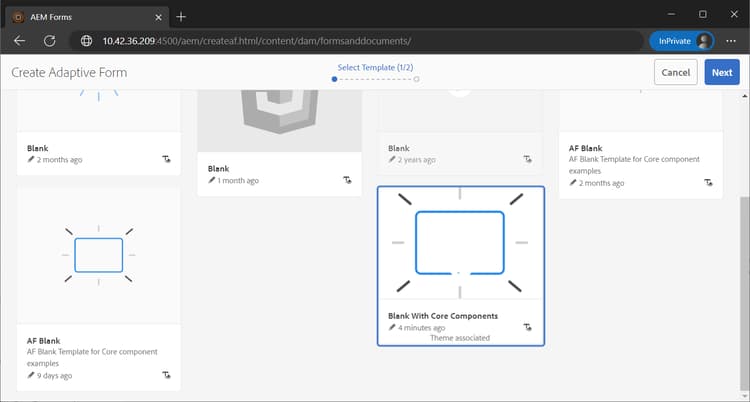
Task: Click the scrollbar up arrow
Action: pos(744,97)
